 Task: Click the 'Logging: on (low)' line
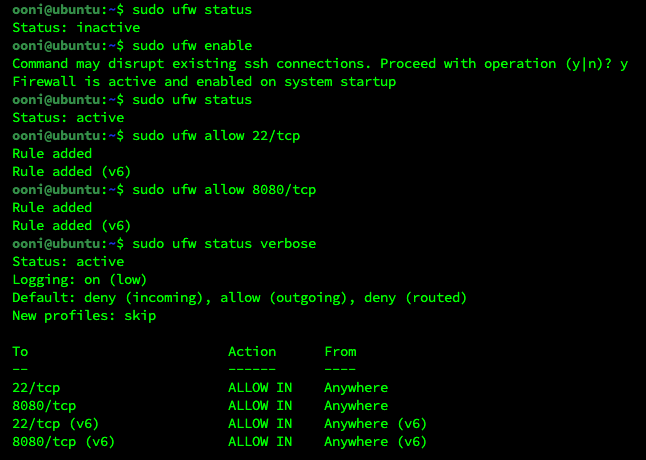(80, 280)
